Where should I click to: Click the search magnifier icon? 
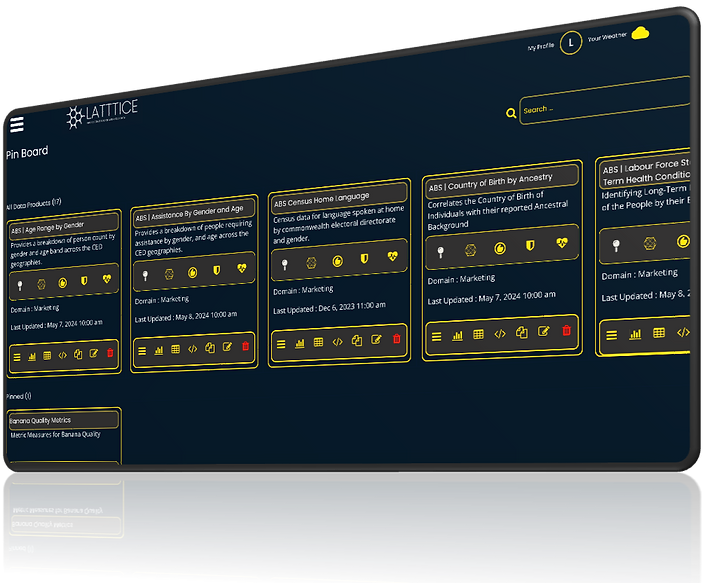(x=511, y=113)
